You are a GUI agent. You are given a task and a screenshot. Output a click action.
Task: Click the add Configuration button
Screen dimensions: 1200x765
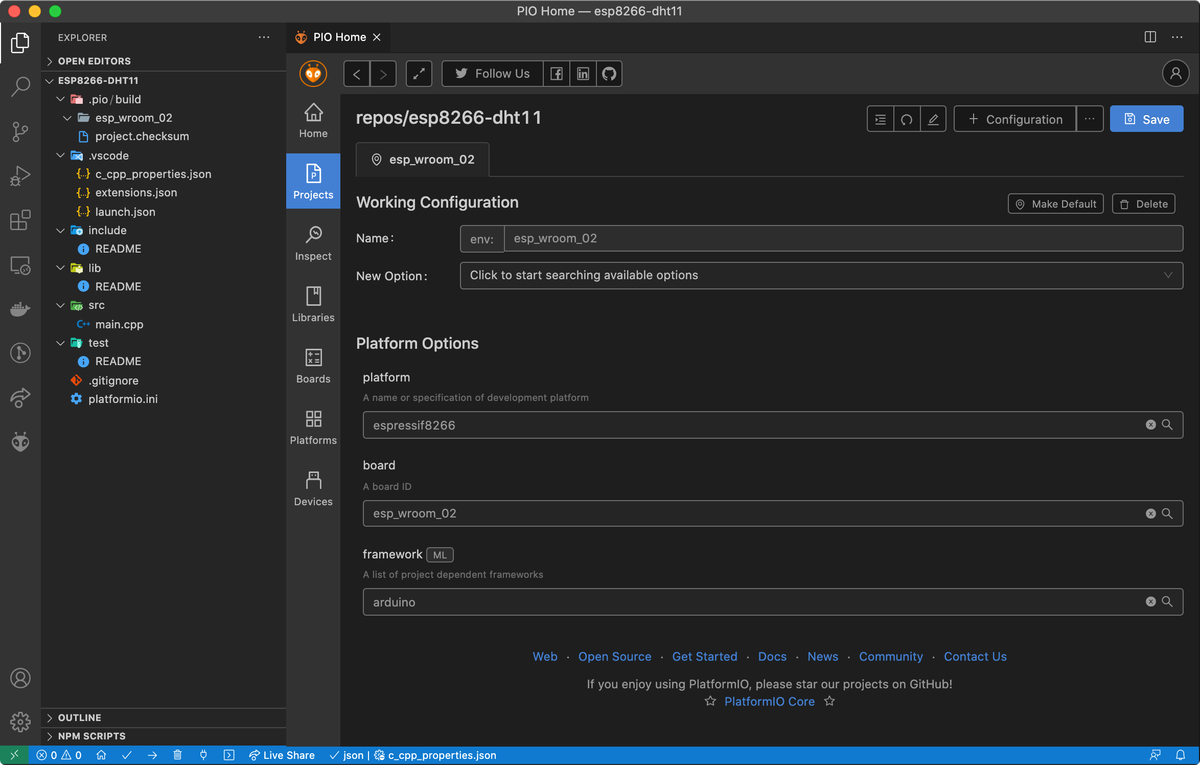[x=1015, y=119]
